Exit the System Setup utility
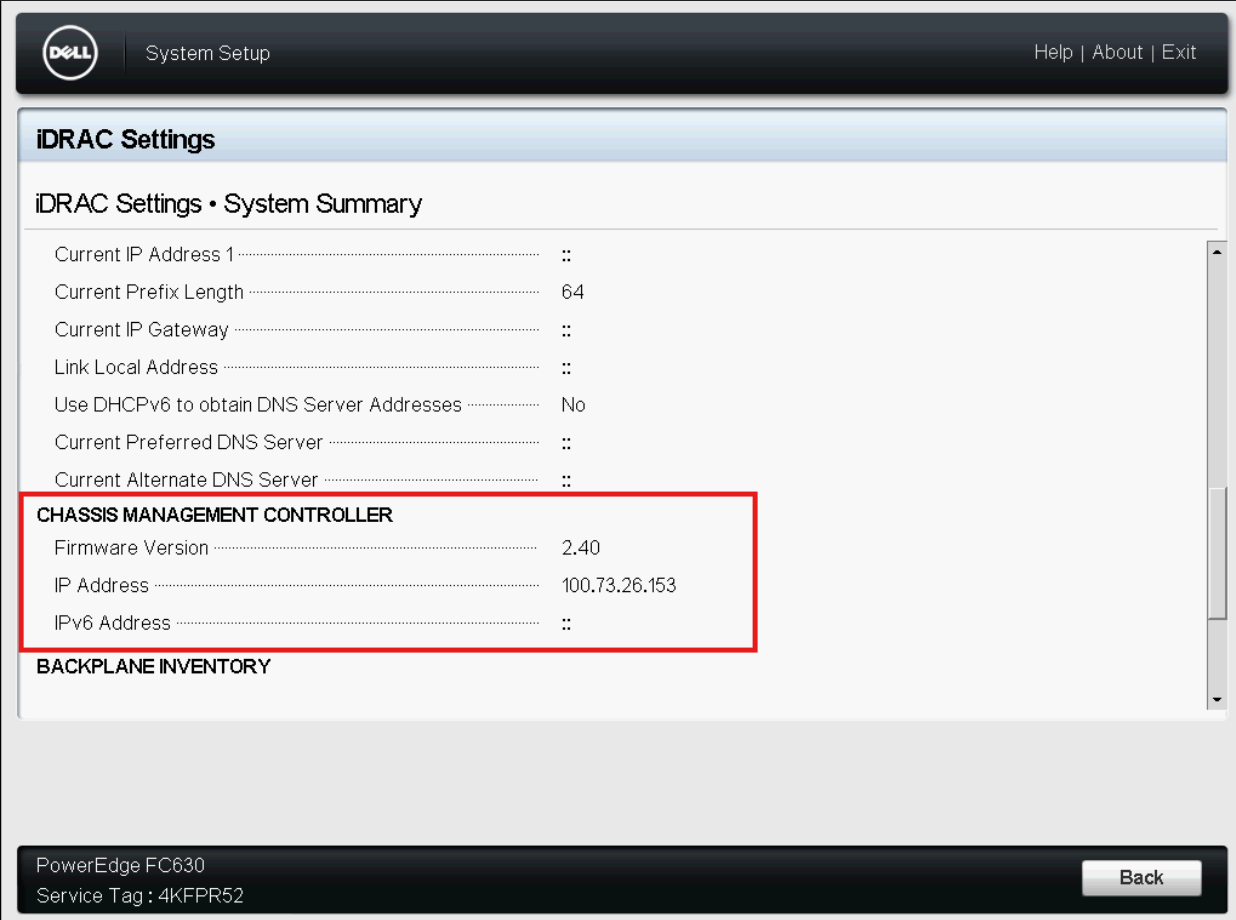The width and height of the screenshot is (1236, 920). 1180,52
